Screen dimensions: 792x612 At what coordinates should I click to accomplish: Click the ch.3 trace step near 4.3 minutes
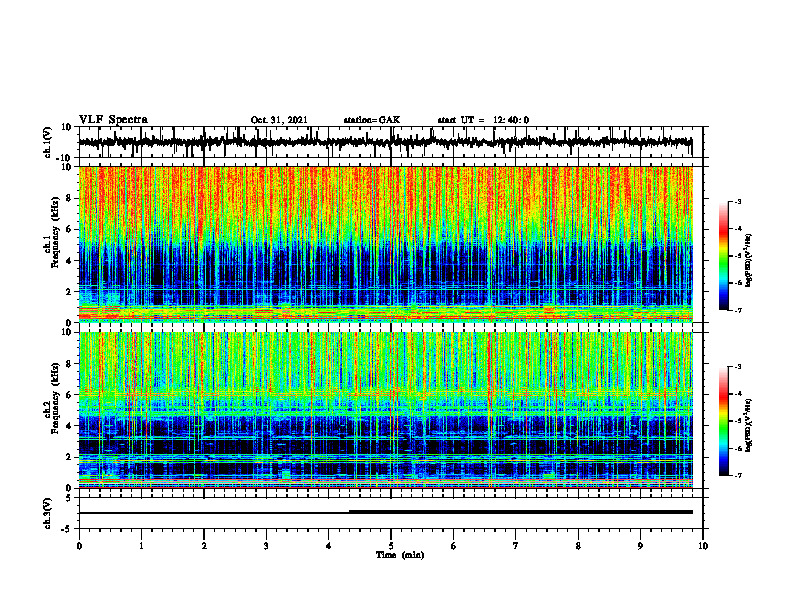[350, 512]
